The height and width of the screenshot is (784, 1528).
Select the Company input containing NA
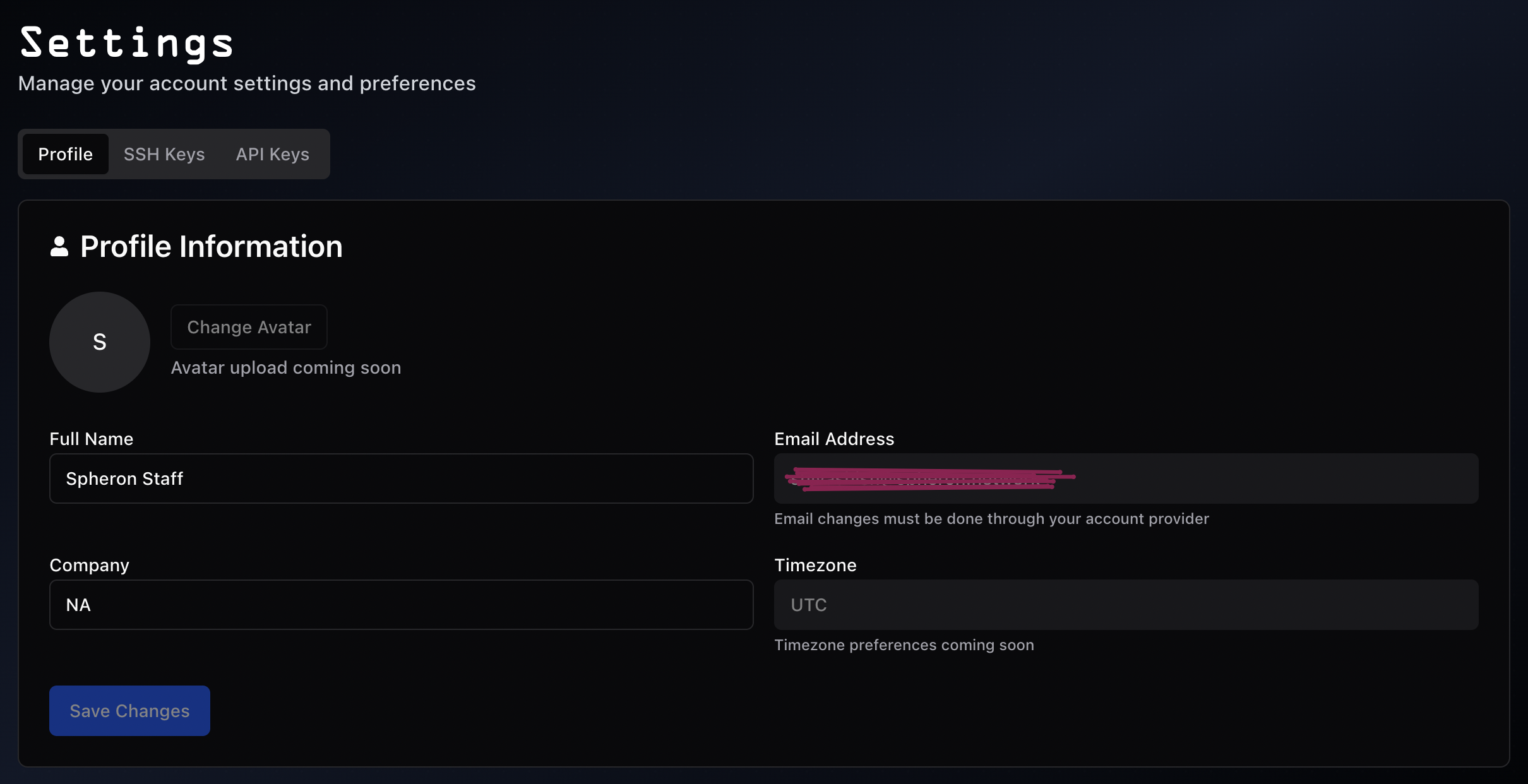400,604
